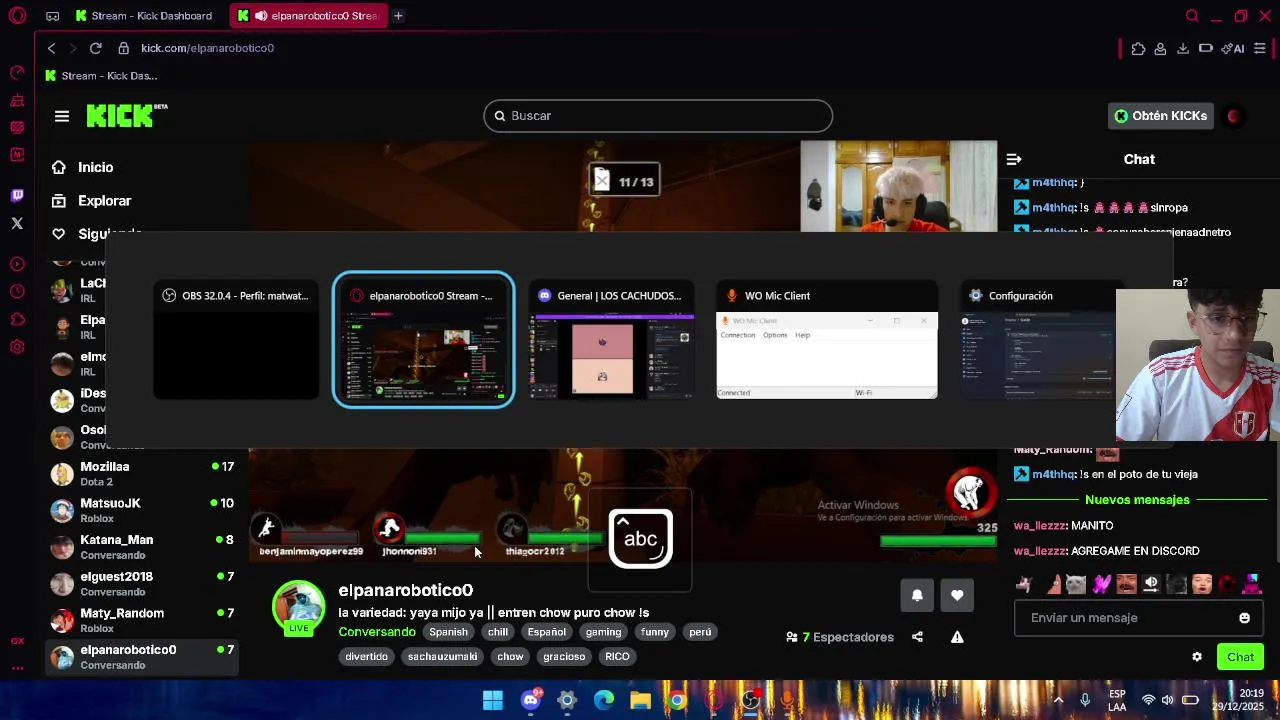The height and width of the screenshot is (720, 1280).
Task: Select elpanarobotico0 Stream window in task switcher
Action: pos(424,340)
